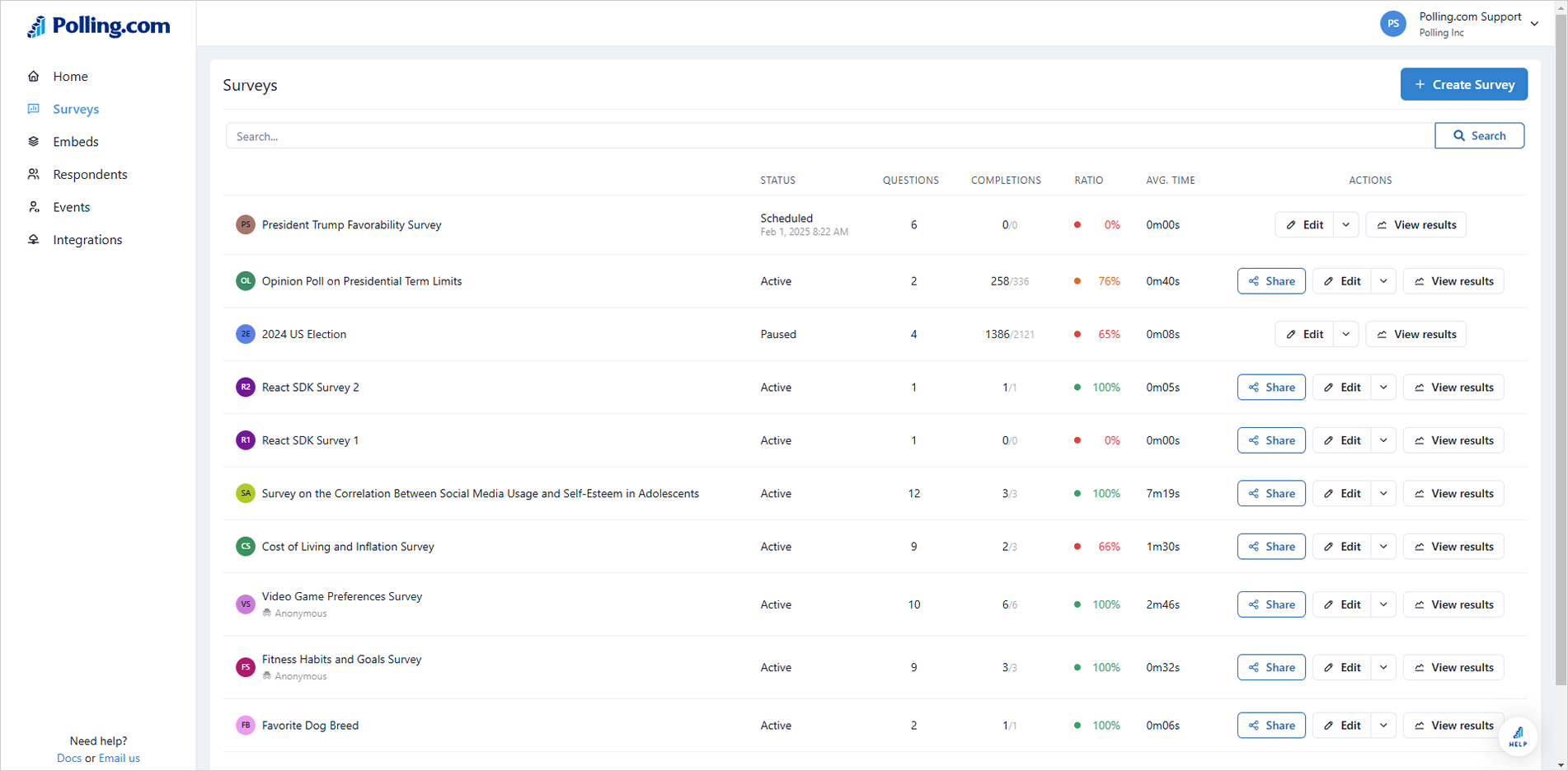Expand edit dropdown for Social Media Usage survey
The height and width of the screenshot is (771, 1568).
(x=1383, y=493)
